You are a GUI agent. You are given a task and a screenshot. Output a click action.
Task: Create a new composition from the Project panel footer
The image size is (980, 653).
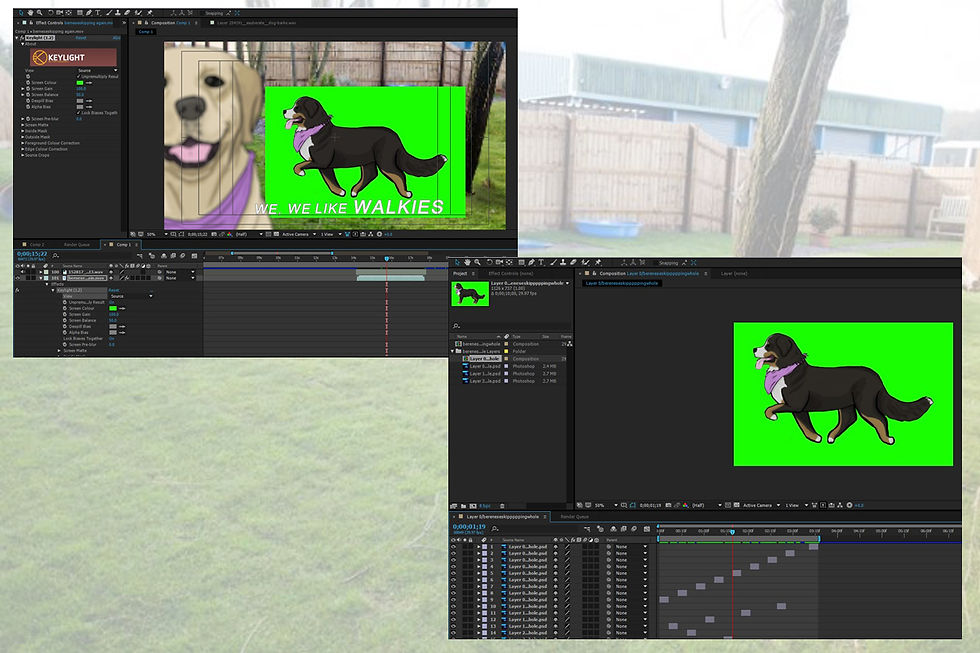point(473,506)
